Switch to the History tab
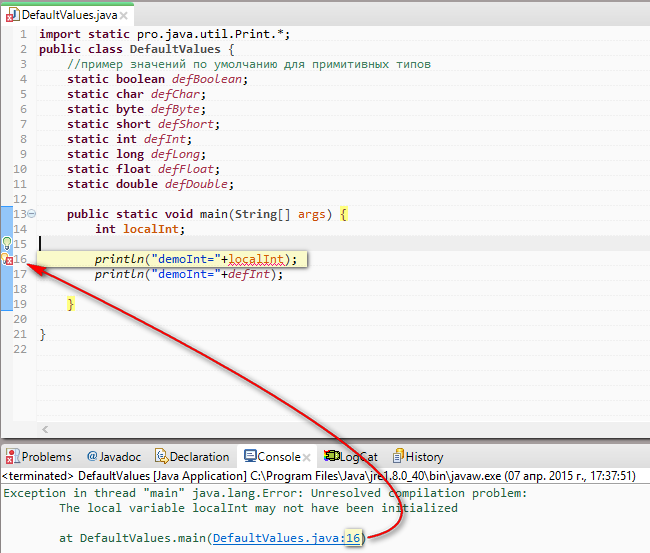Image resolution: width=650 pixels, height=553 pixels. coord(424,457)
